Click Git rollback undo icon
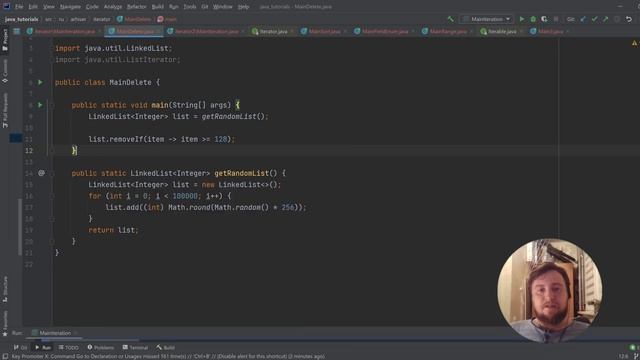 click(x=629, y=19)
